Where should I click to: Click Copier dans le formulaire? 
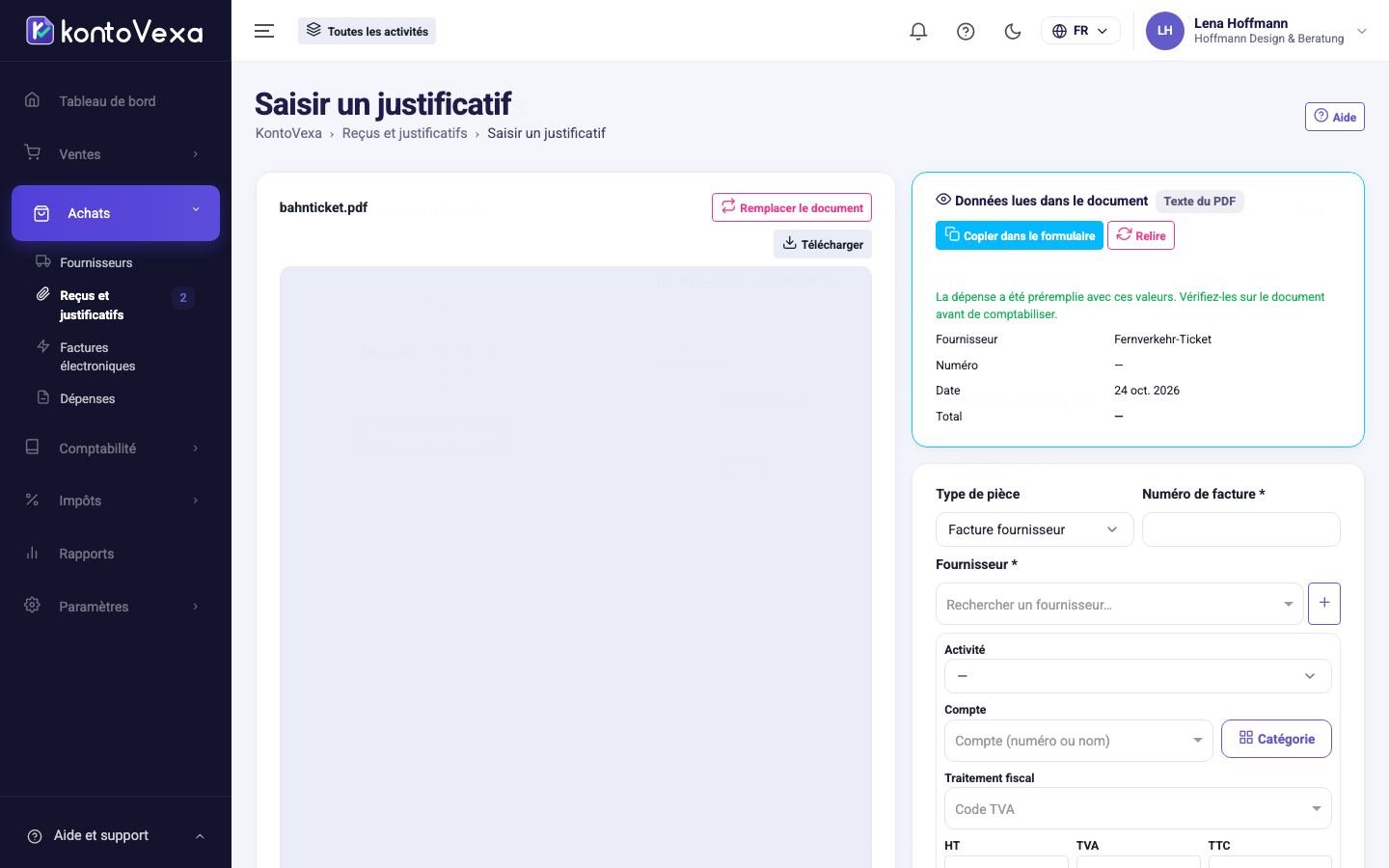click(x=1020, y=235)
